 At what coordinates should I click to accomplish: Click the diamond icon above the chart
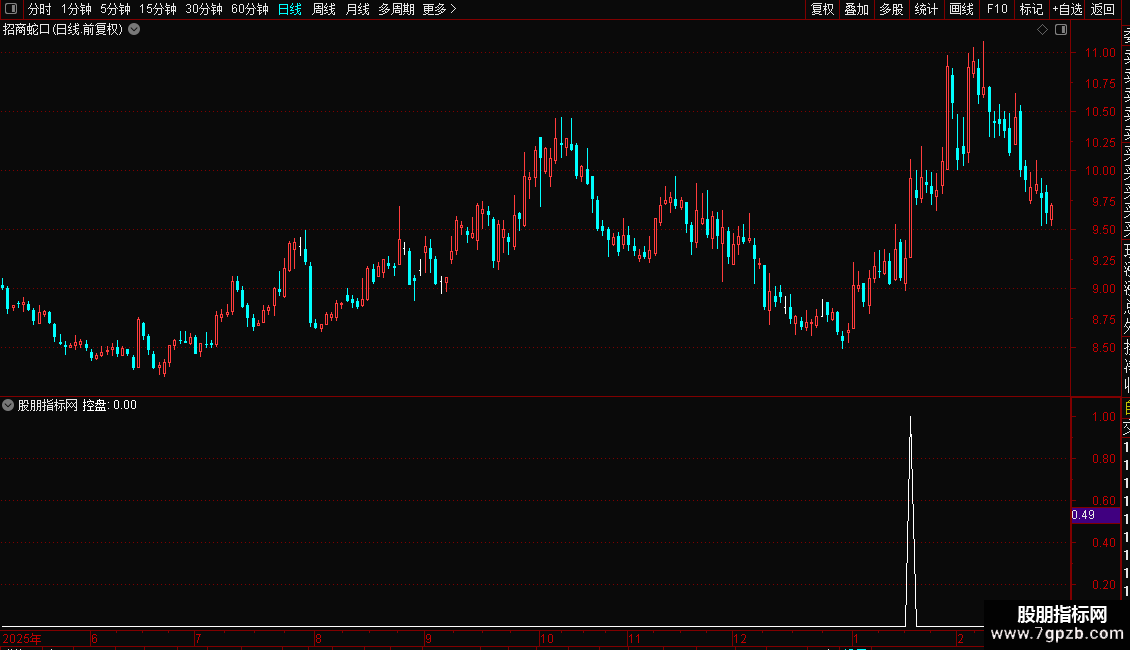pos(1042,30)
